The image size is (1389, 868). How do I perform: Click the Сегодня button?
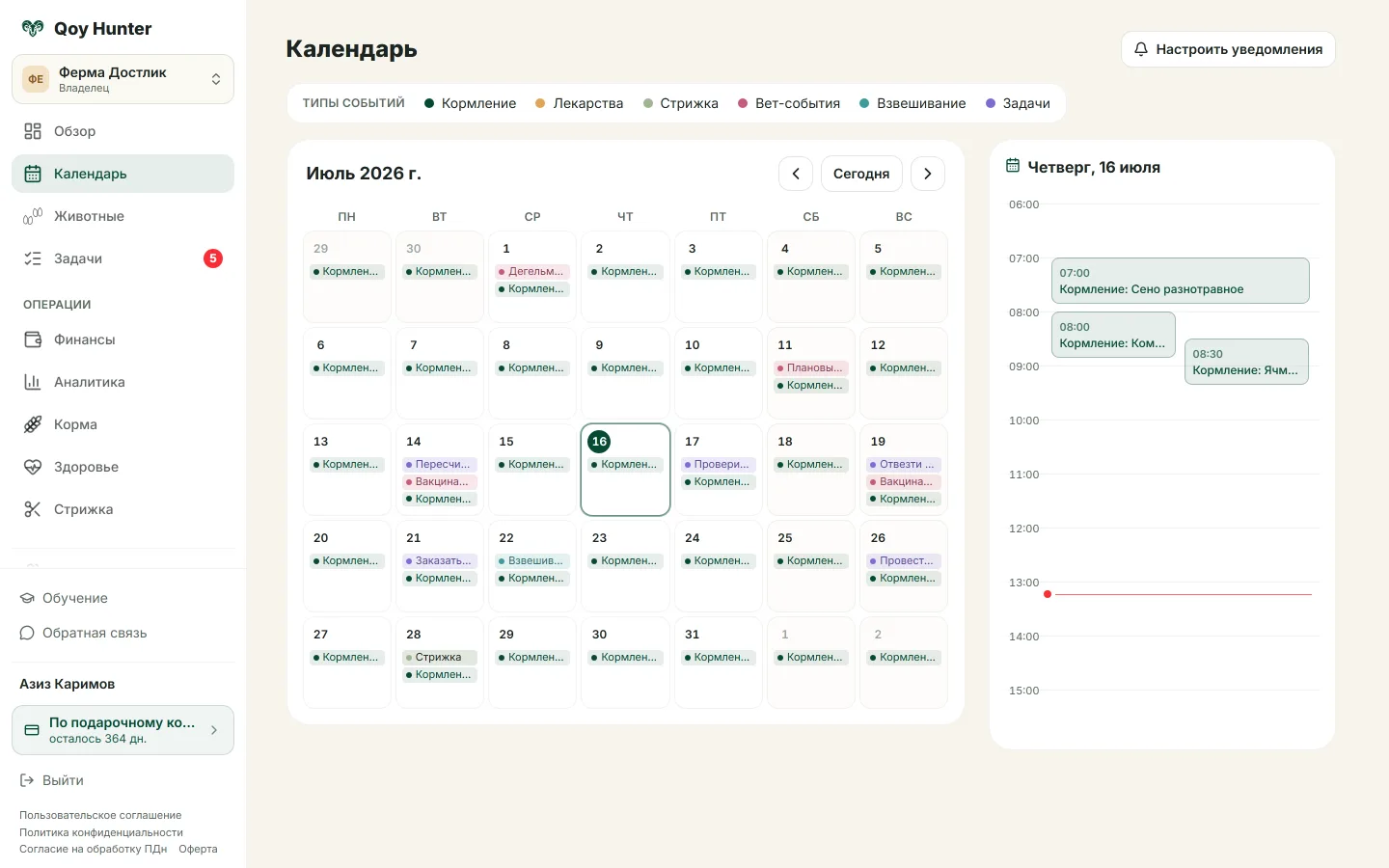click(x=861, y=174)
